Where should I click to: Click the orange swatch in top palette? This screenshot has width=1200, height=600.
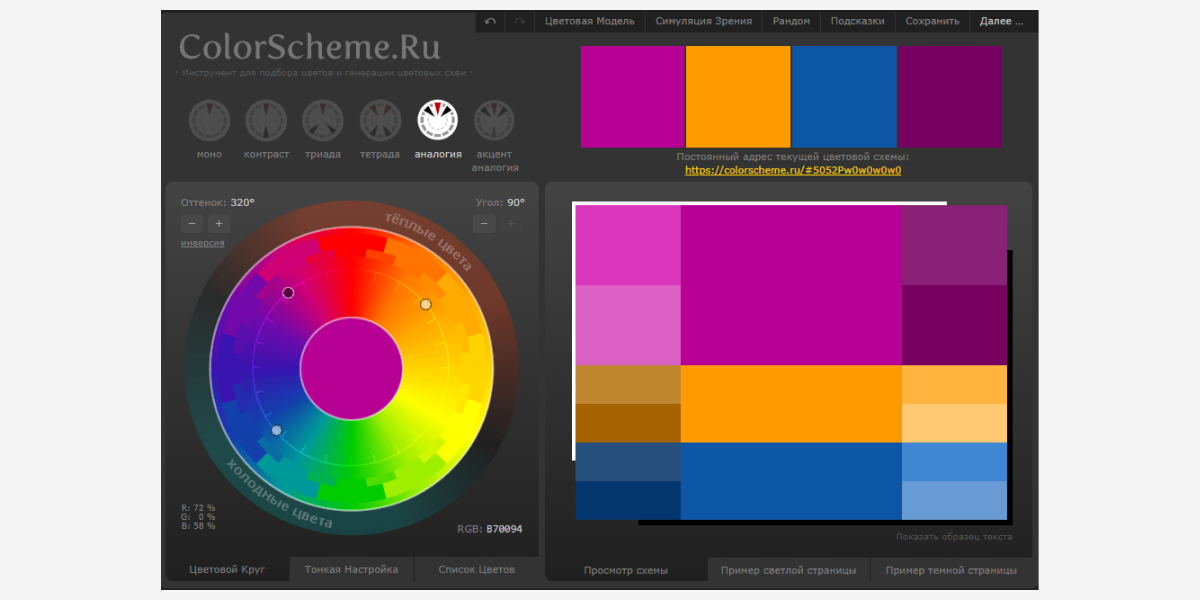(x=738, y=97)
